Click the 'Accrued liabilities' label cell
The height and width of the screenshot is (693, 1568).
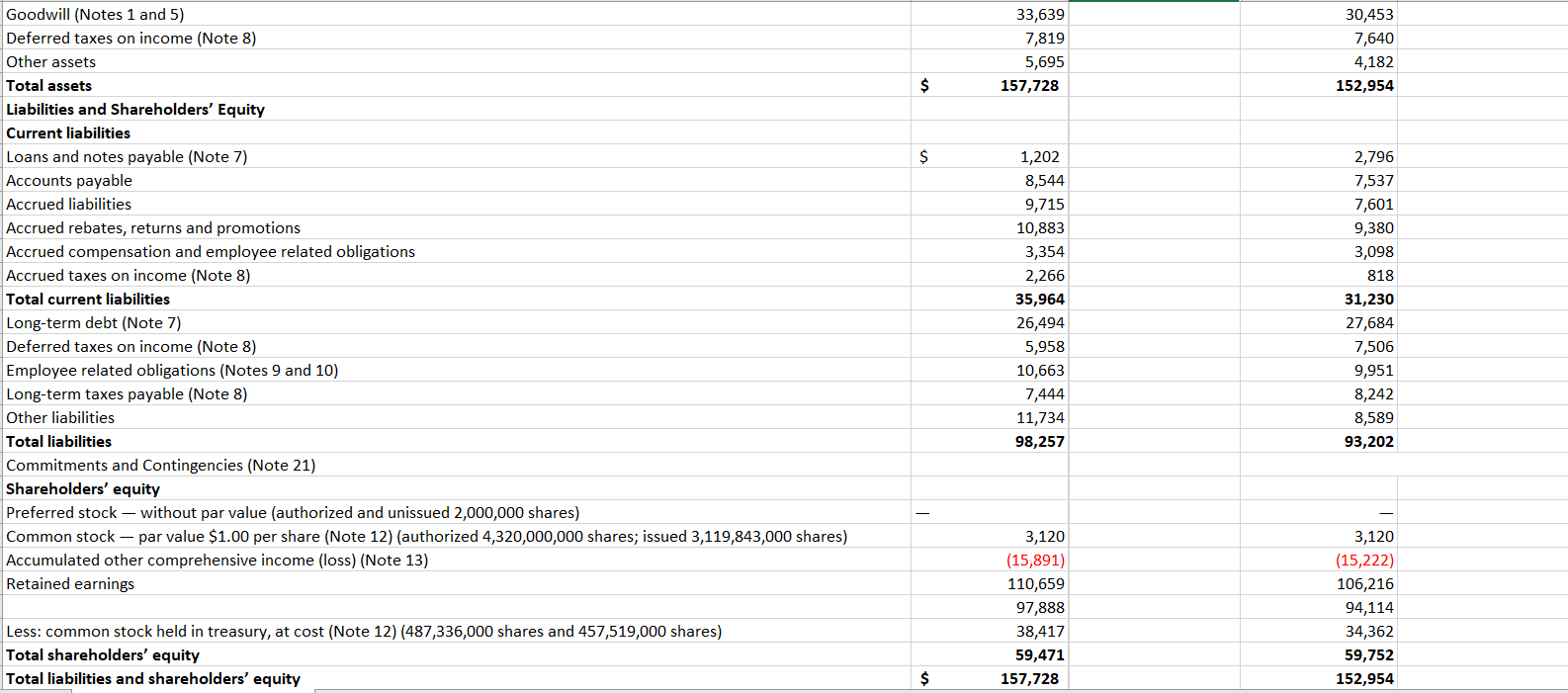[x=458, y=204]
